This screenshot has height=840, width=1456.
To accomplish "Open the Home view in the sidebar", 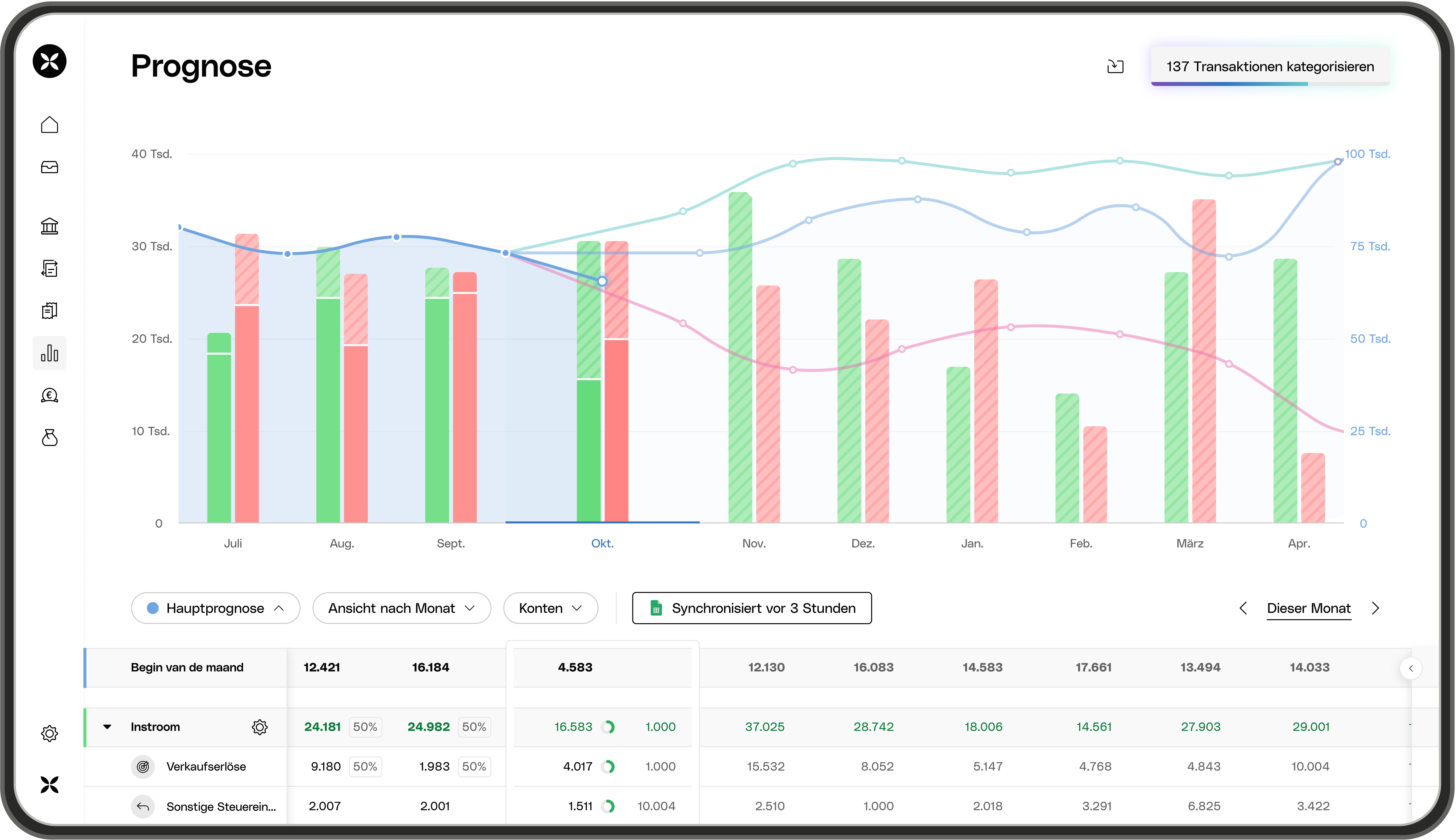I will (x=49, y=125).
